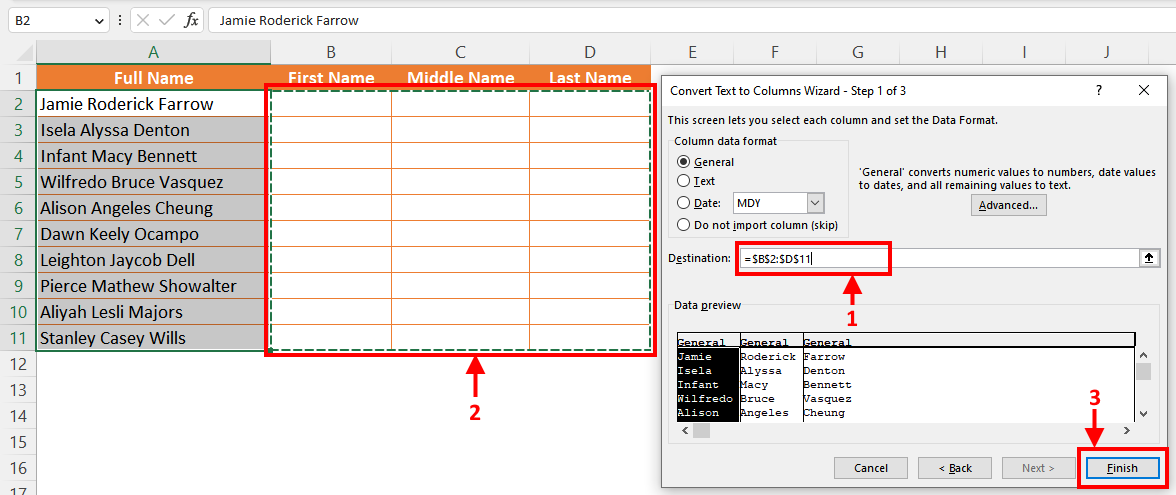
Task: Click cell Aliyah Lesli Majors
Action: tap(153, 312)
